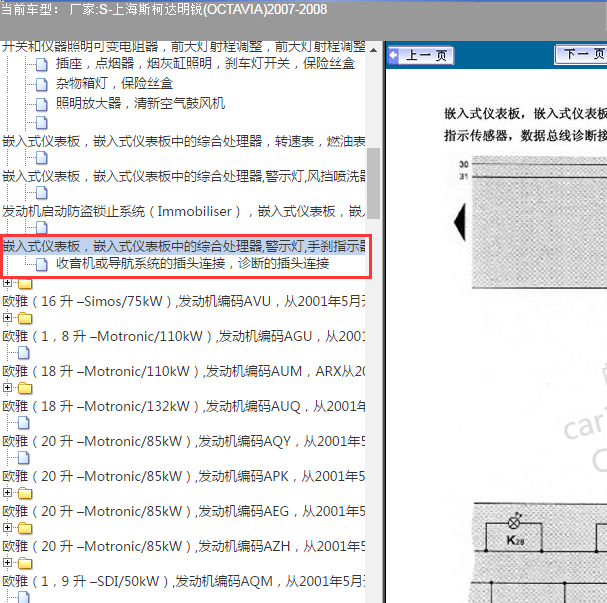
Task: Go to previous page with 上一页 button
Action: [421, 55]
